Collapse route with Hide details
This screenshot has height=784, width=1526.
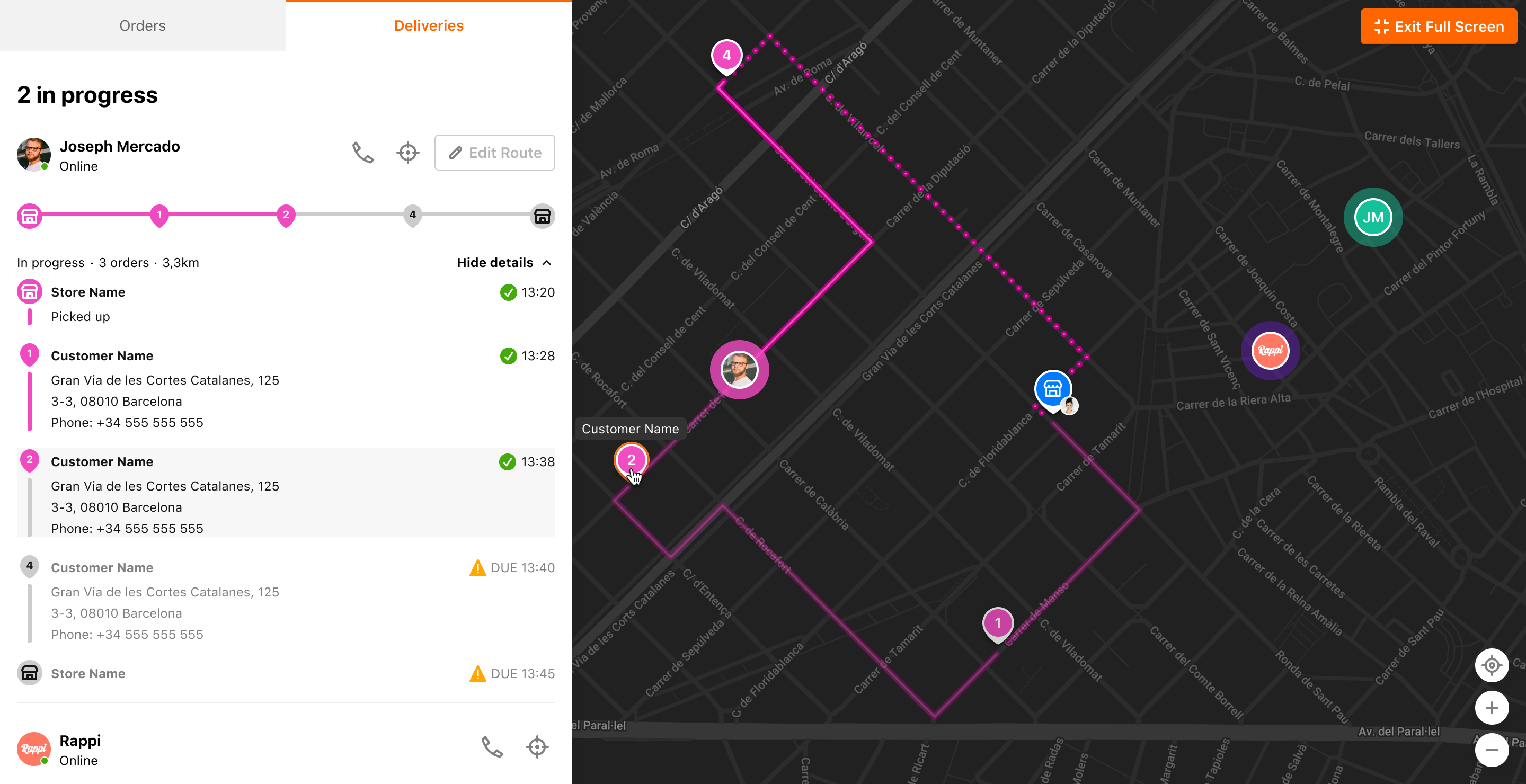click(504, 262)
